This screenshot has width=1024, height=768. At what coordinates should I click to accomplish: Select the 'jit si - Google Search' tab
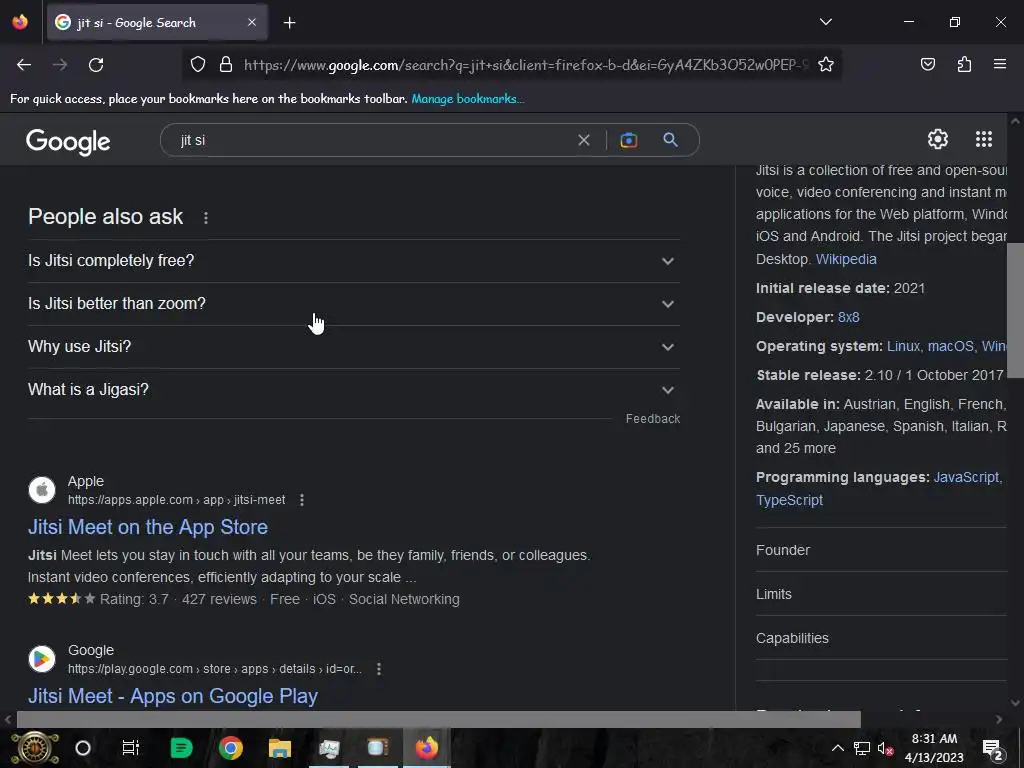(157, 23)
